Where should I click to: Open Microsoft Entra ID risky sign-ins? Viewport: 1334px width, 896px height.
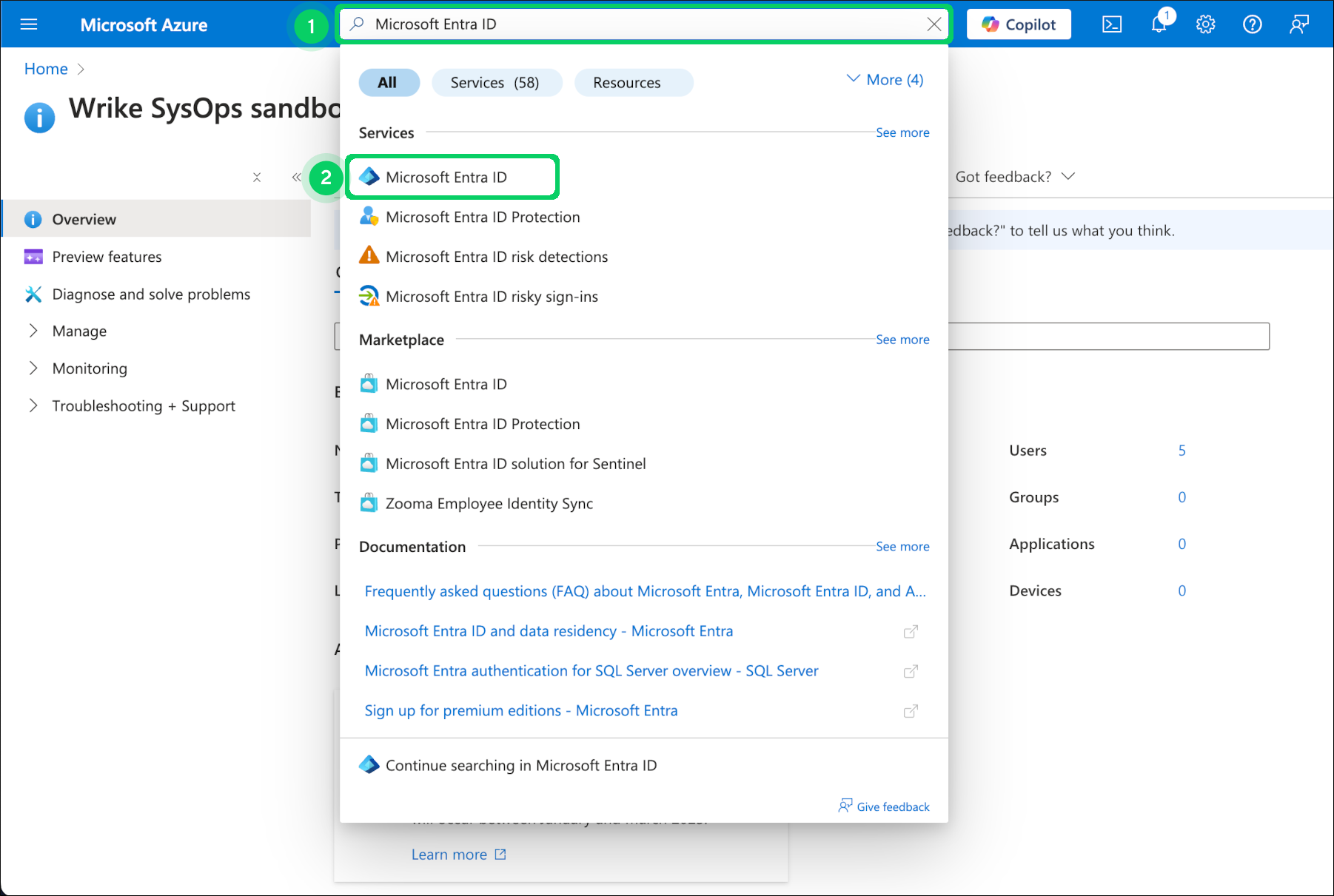pos(492,297)
